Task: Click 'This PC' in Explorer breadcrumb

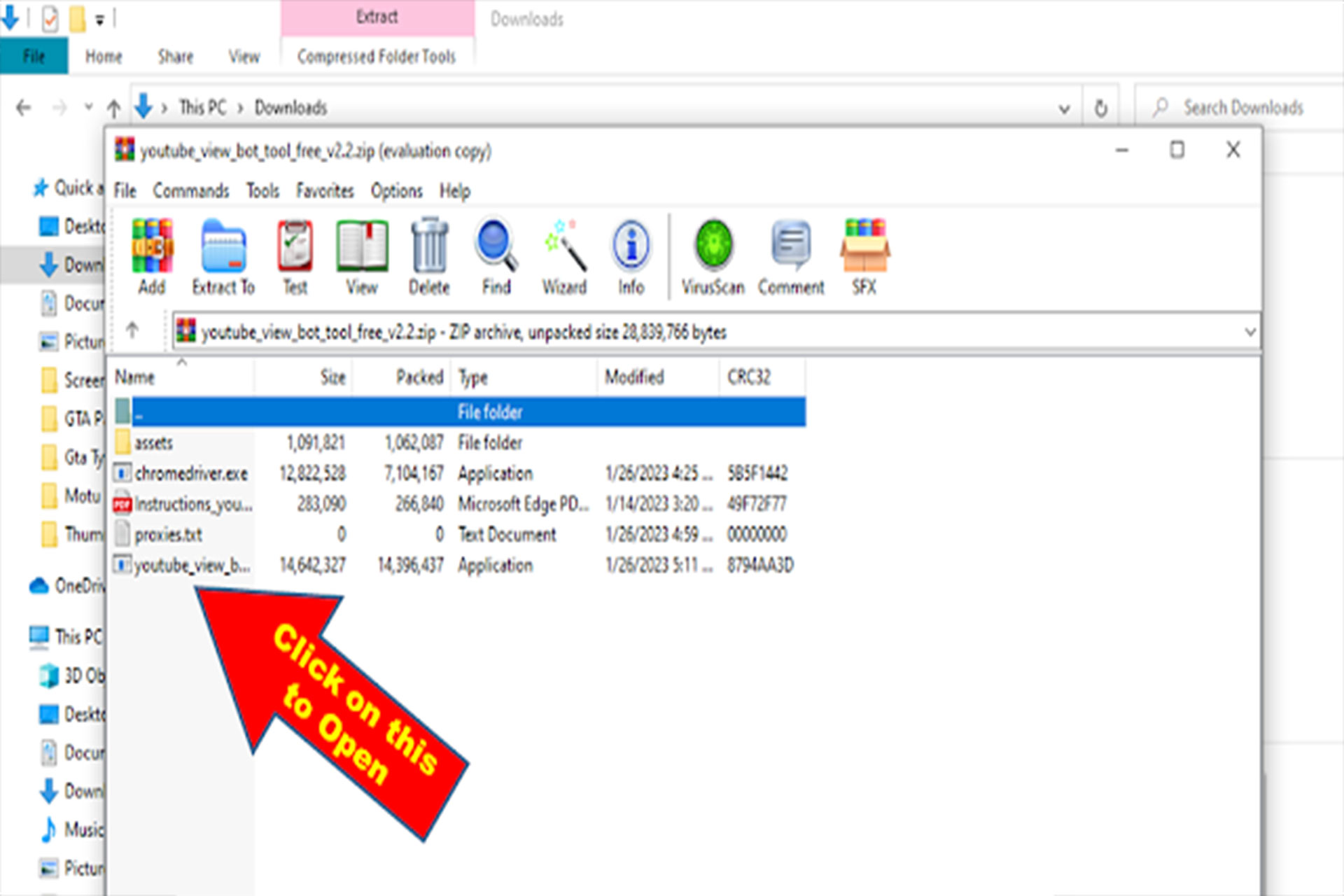Action: point(202,107)
